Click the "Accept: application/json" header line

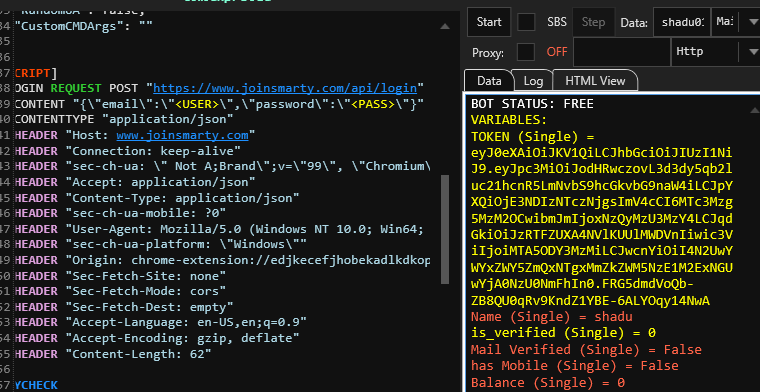[135, 182]
